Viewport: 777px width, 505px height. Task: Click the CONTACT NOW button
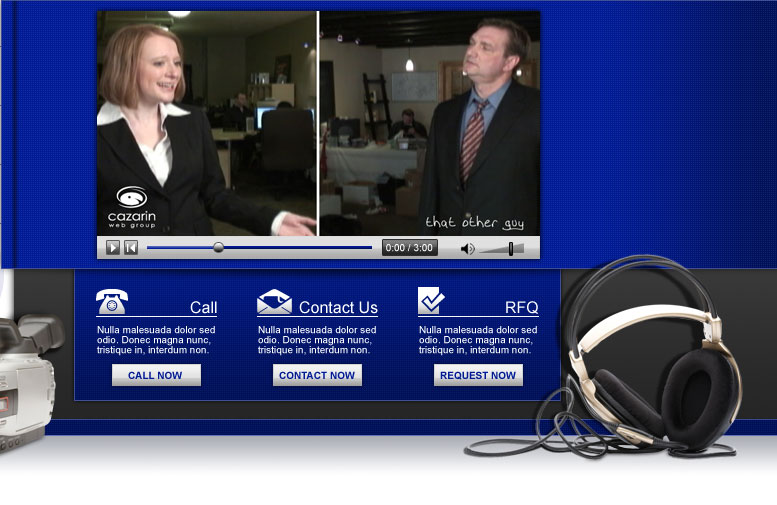click(x=317, y=375)
